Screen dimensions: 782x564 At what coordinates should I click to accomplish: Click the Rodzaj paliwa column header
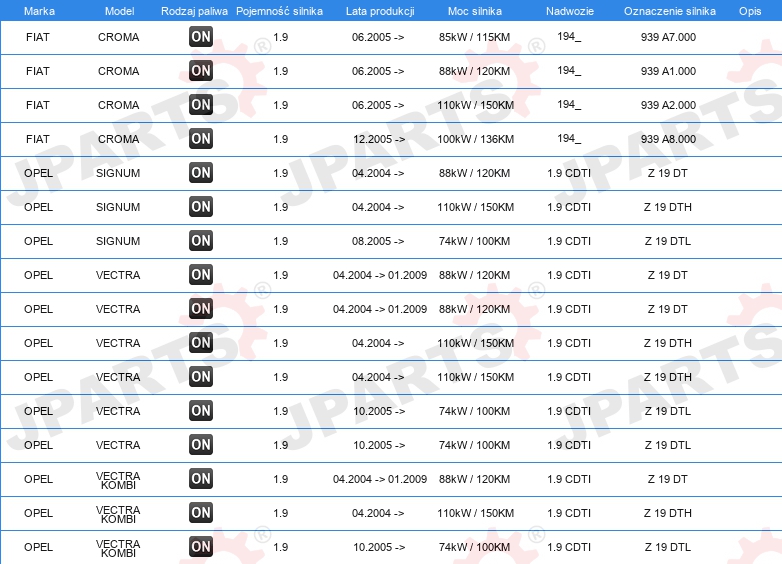[195, 11]
